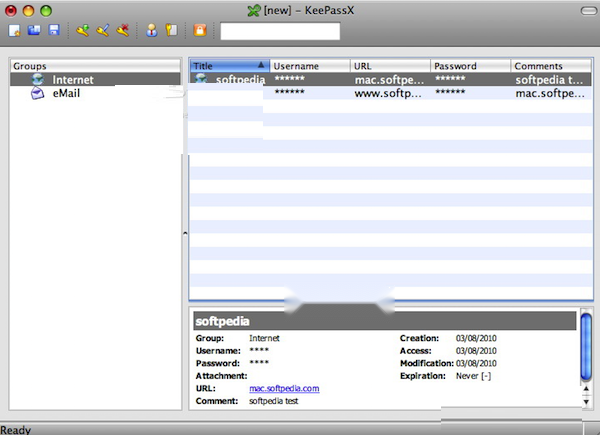Delete entry using the key with red X
Image resolution: width=600 pixels, height=435 pixels.
[x=123, y=30]
